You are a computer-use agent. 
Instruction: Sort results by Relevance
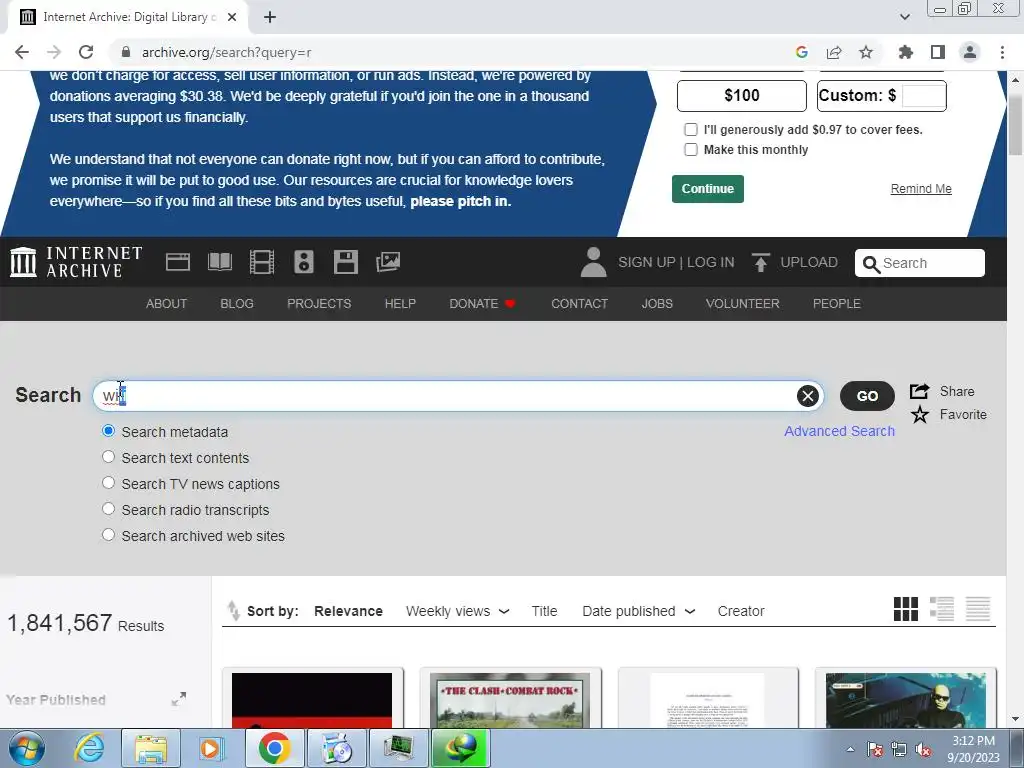pyautogui.click(x=348, y=611)
